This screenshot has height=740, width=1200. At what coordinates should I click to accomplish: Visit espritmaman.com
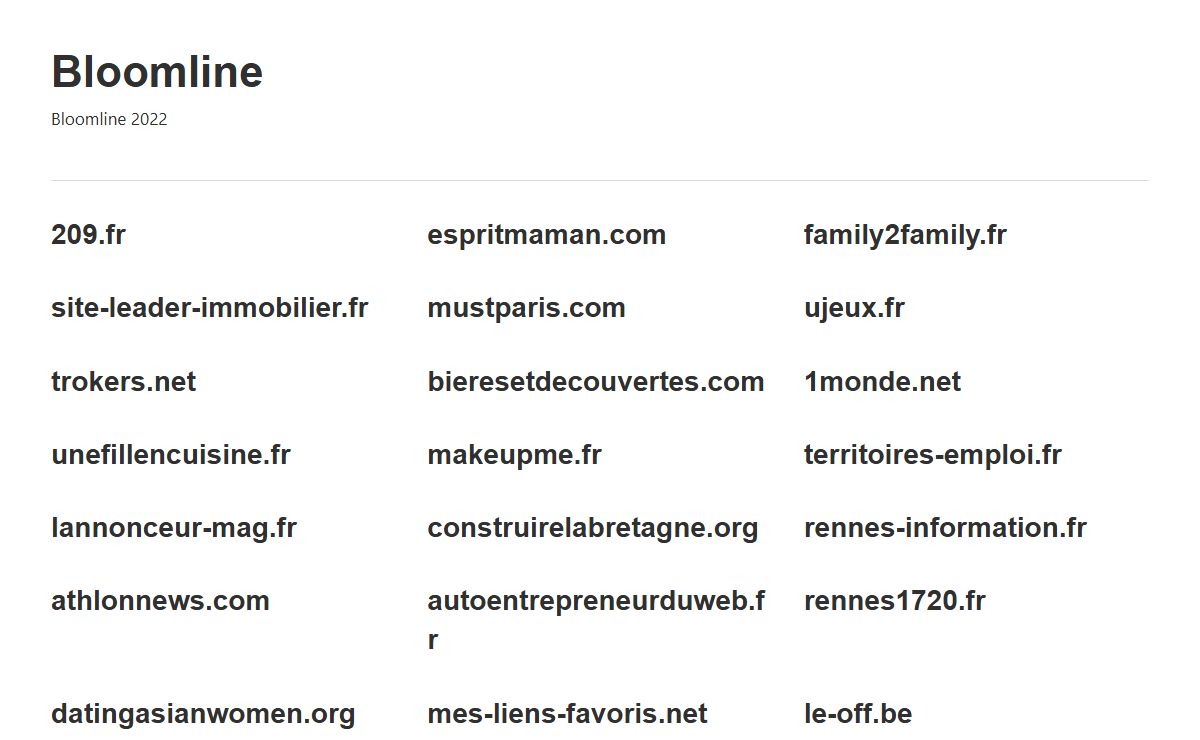pyautogui.click(x=546, y=235)
